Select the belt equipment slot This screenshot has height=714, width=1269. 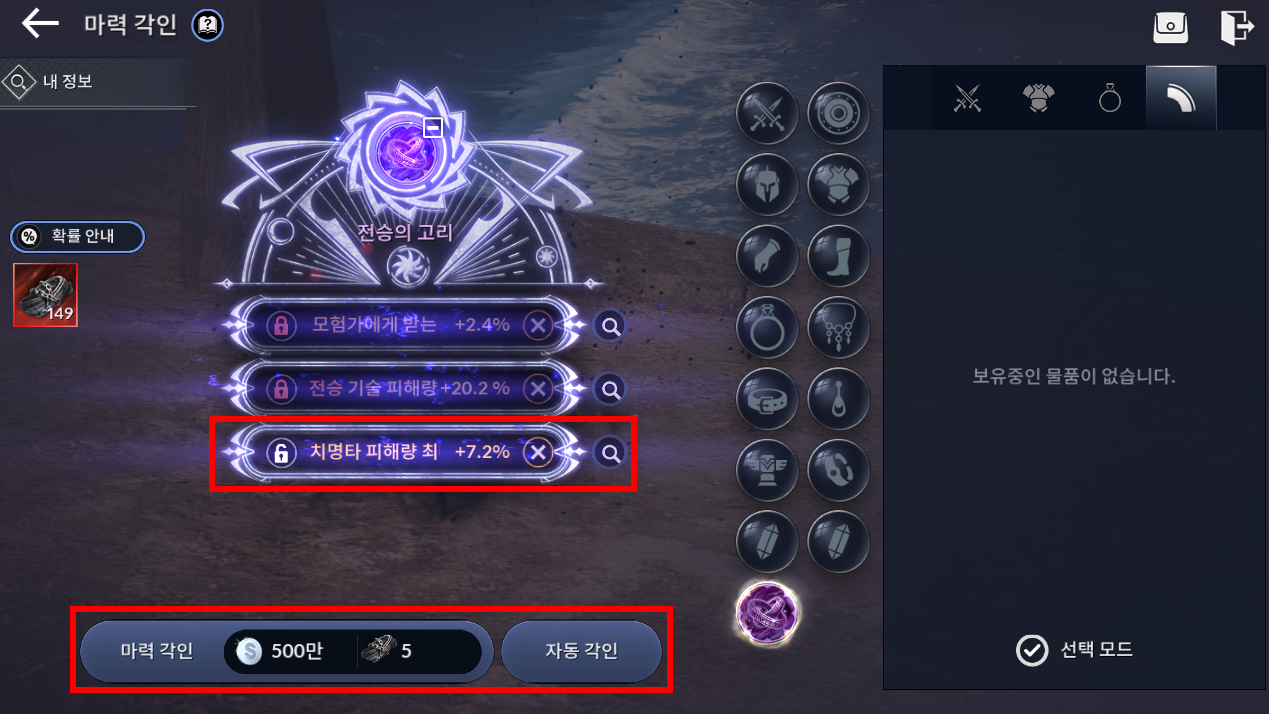[767, 399]
